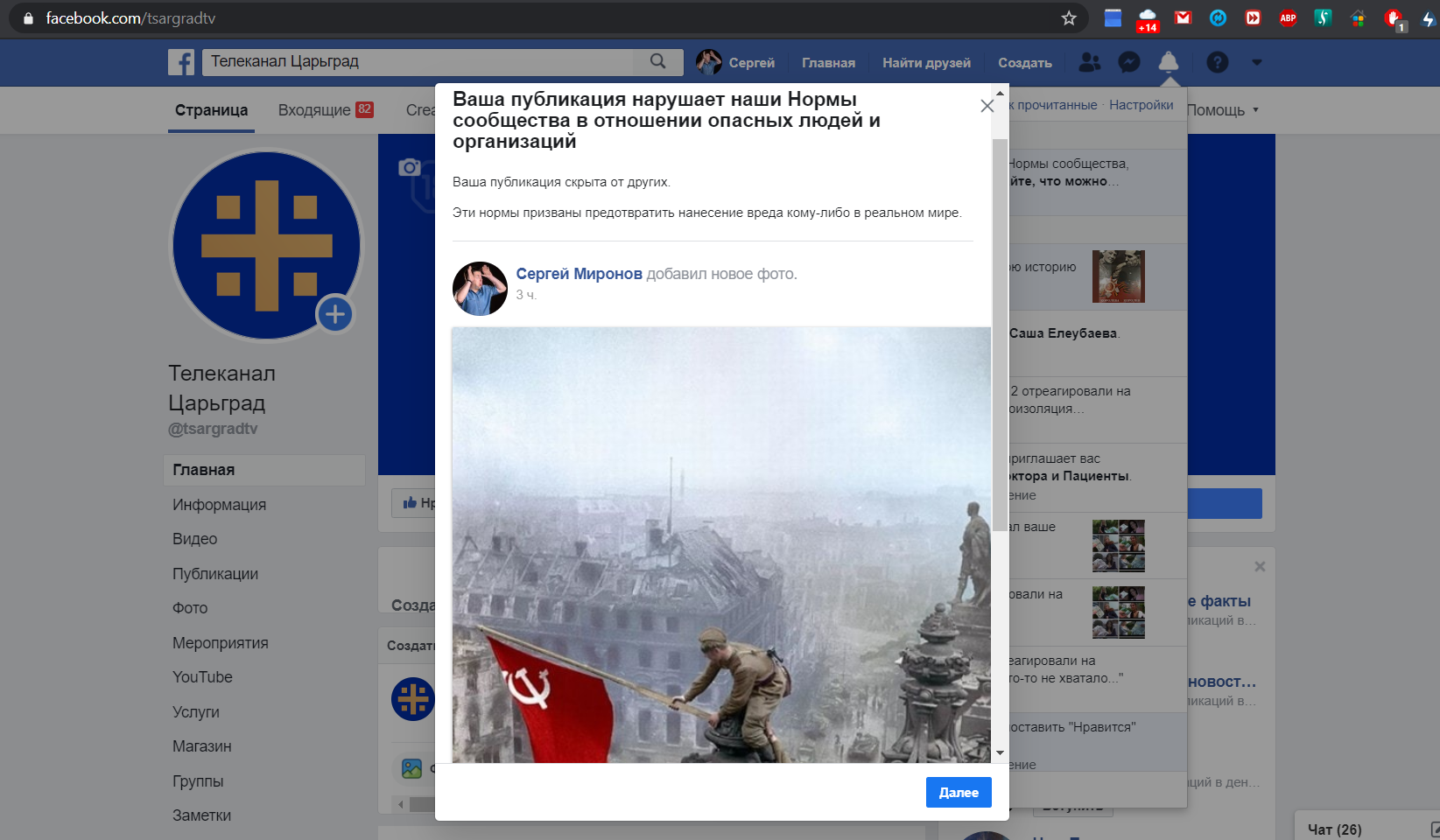Viewport: 1440px width, 840px height.
Task: Click the Facebook logo icon
Action: (181, 62)
